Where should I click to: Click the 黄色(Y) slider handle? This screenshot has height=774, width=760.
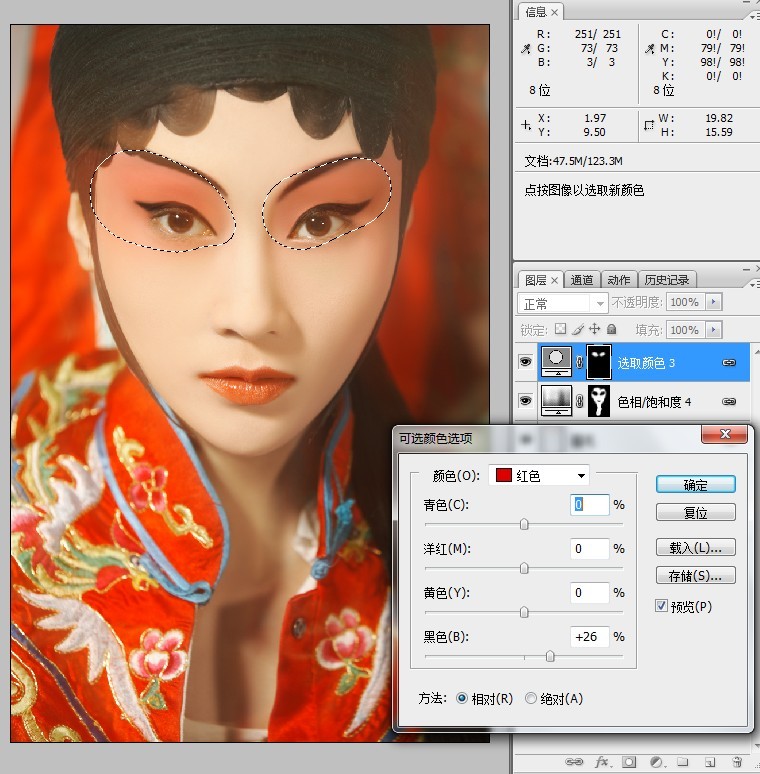(x=524, y=612)
